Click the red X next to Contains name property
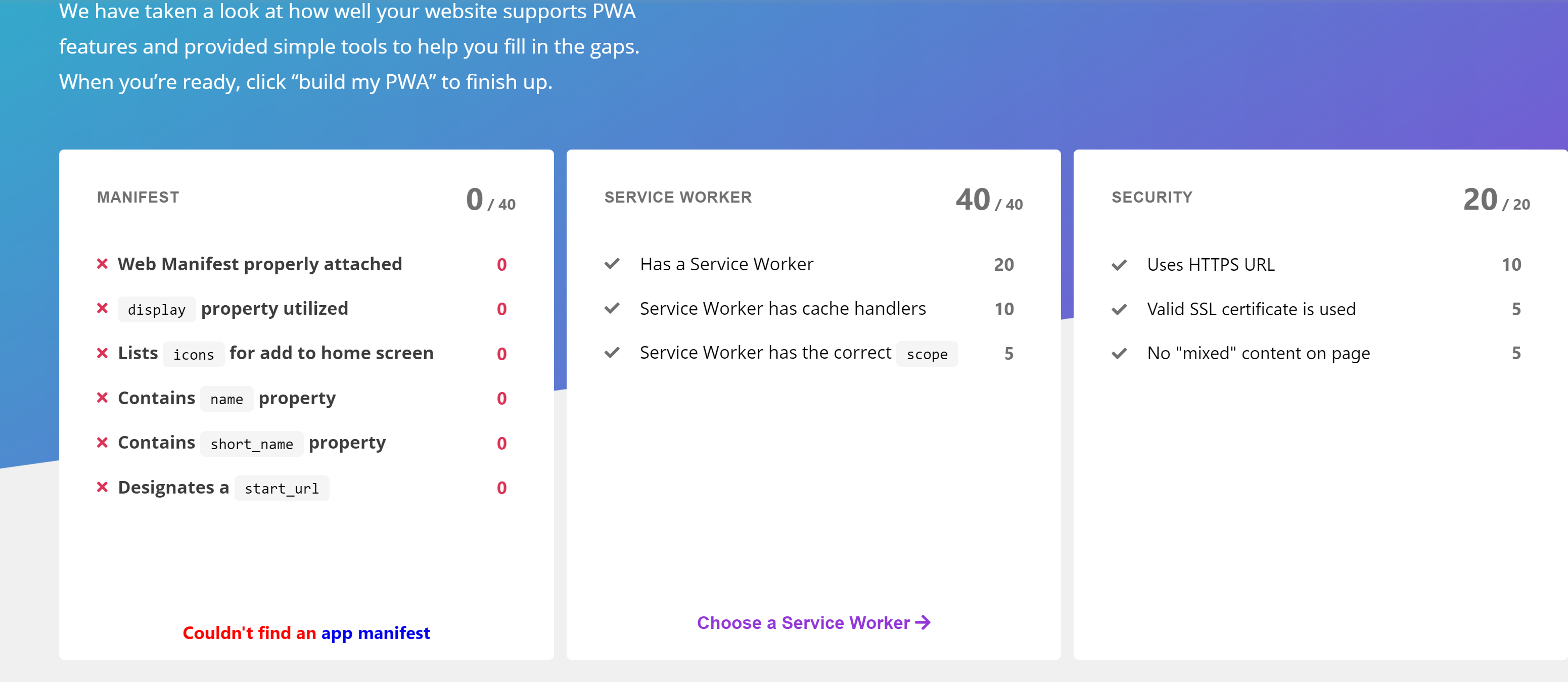The height and width of the screenshot is (682, 1568). 102,397
